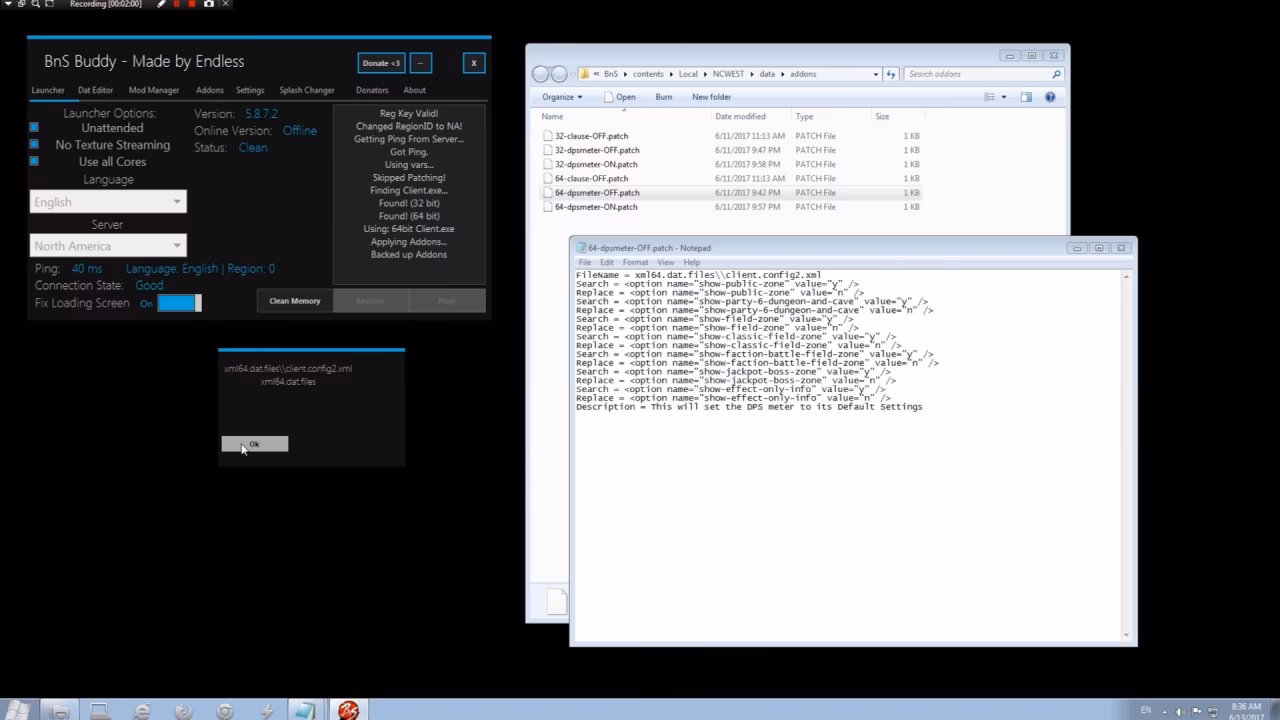Click the Notepad vertical scrollbar down arrow
Image resolution: width=1280 pixels, height=720 pixels.
point(1126,635)
